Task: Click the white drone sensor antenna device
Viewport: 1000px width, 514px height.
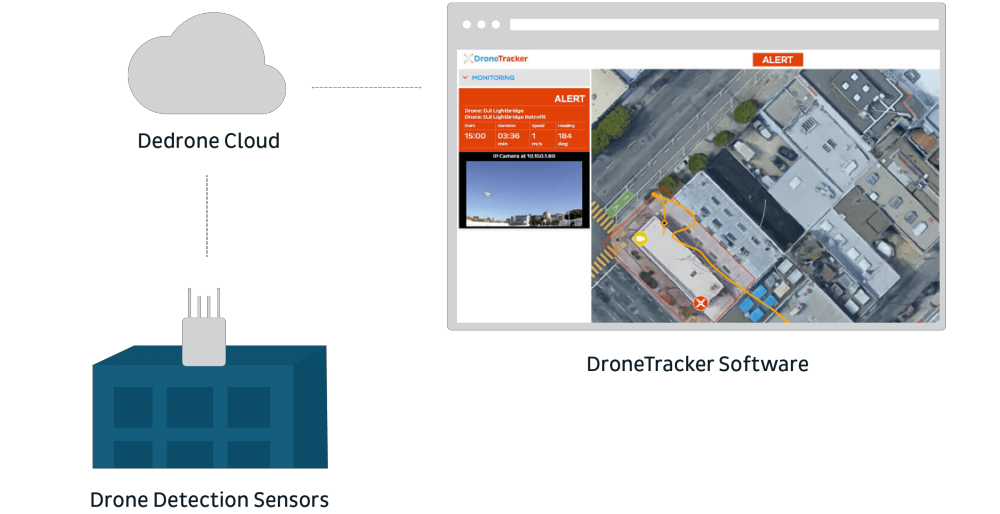Action: [x=204, y=339]
